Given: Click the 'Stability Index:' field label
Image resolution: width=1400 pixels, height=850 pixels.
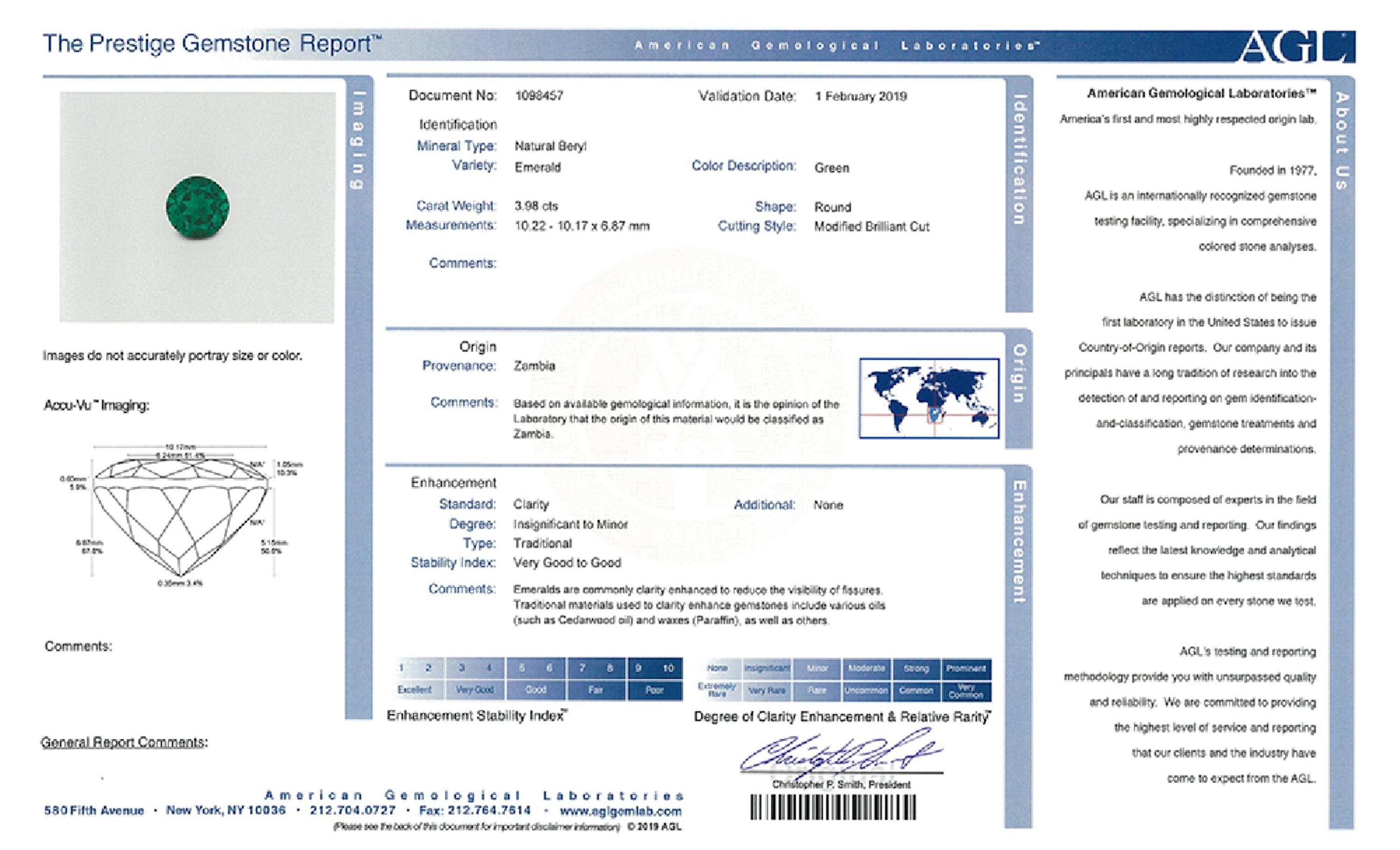Looking at the screenshot, I should 453,563.
